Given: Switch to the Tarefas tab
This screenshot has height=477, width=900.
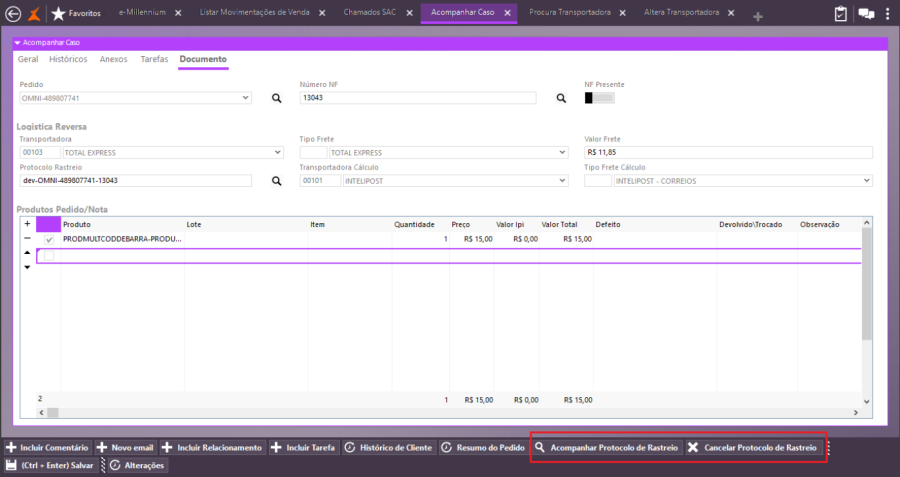Looking at the screenshot, I should 154,59.
